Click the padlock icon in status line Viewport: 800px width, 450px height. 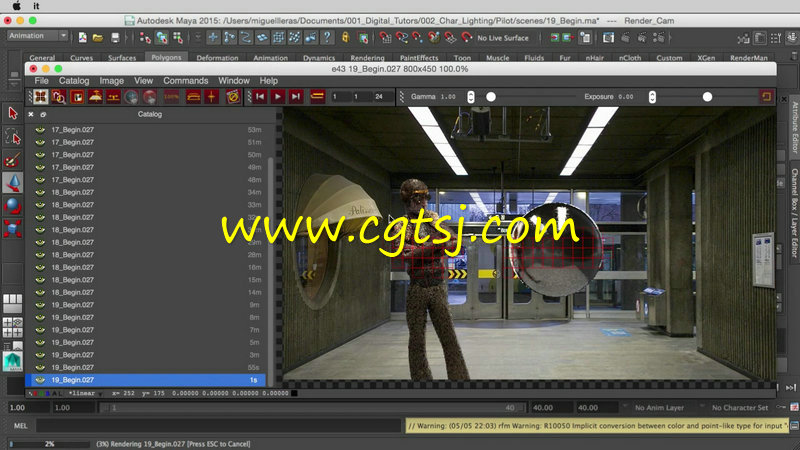[345, 37]
